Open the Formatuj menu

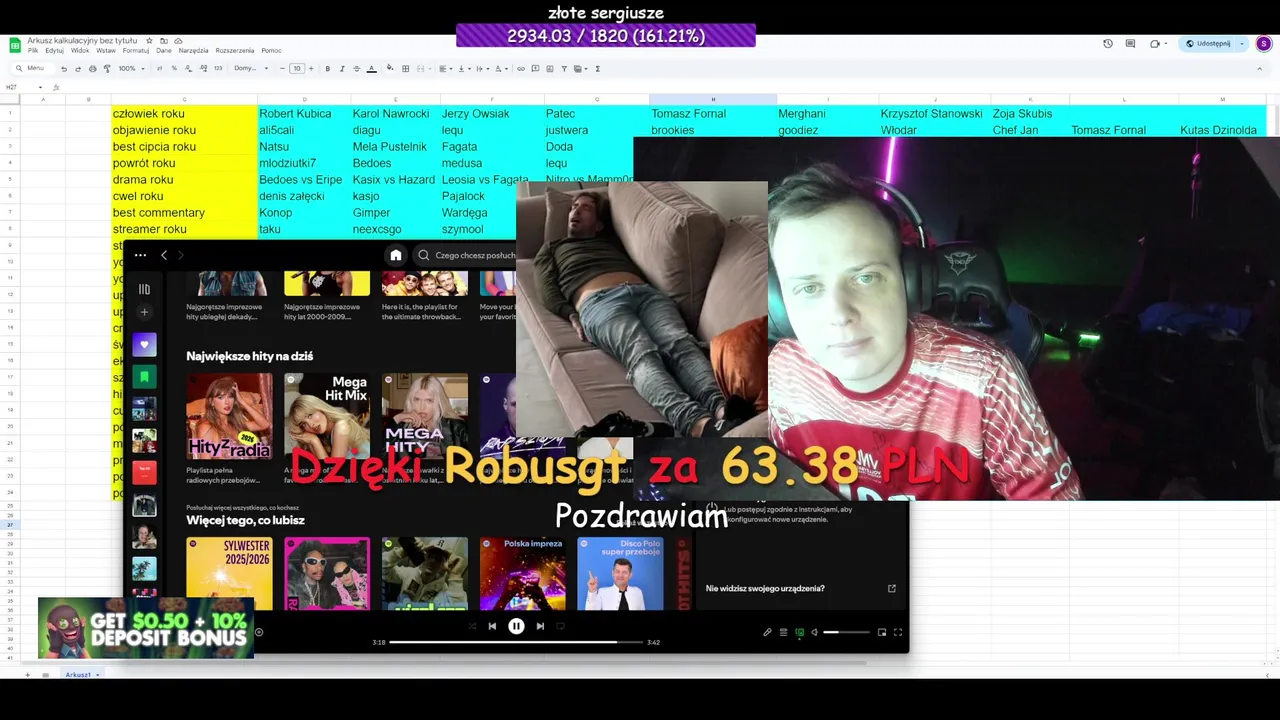(x=136, y=50)
